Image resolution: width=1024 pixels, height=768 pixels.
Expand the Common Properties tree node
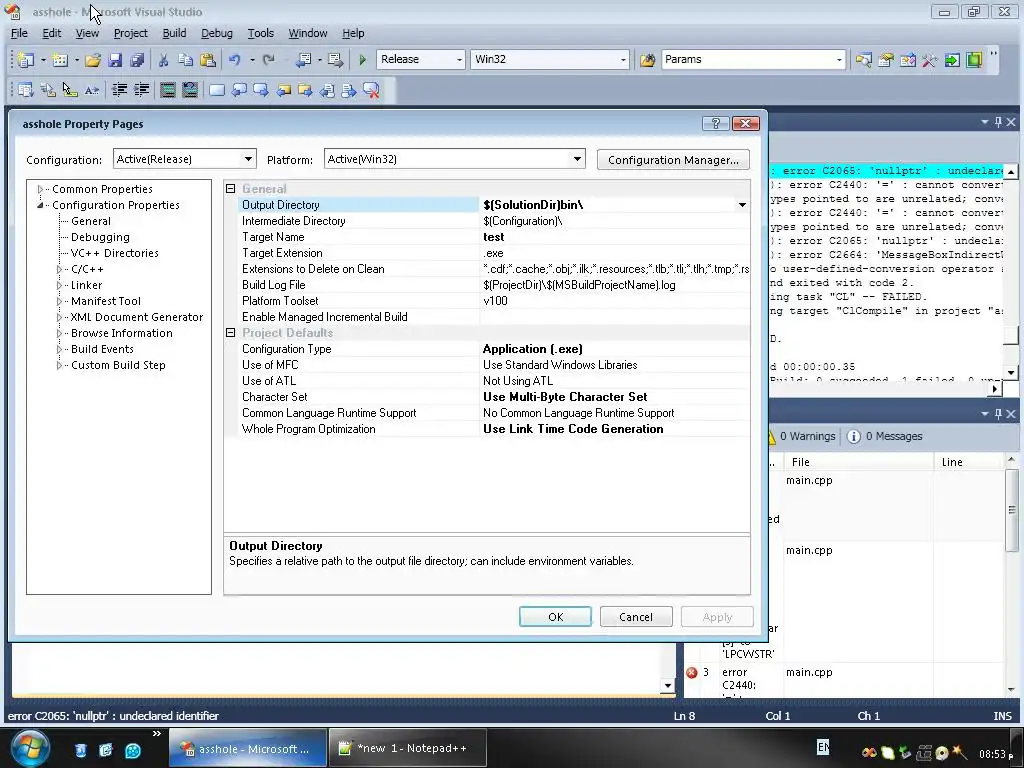coord(40,189)
